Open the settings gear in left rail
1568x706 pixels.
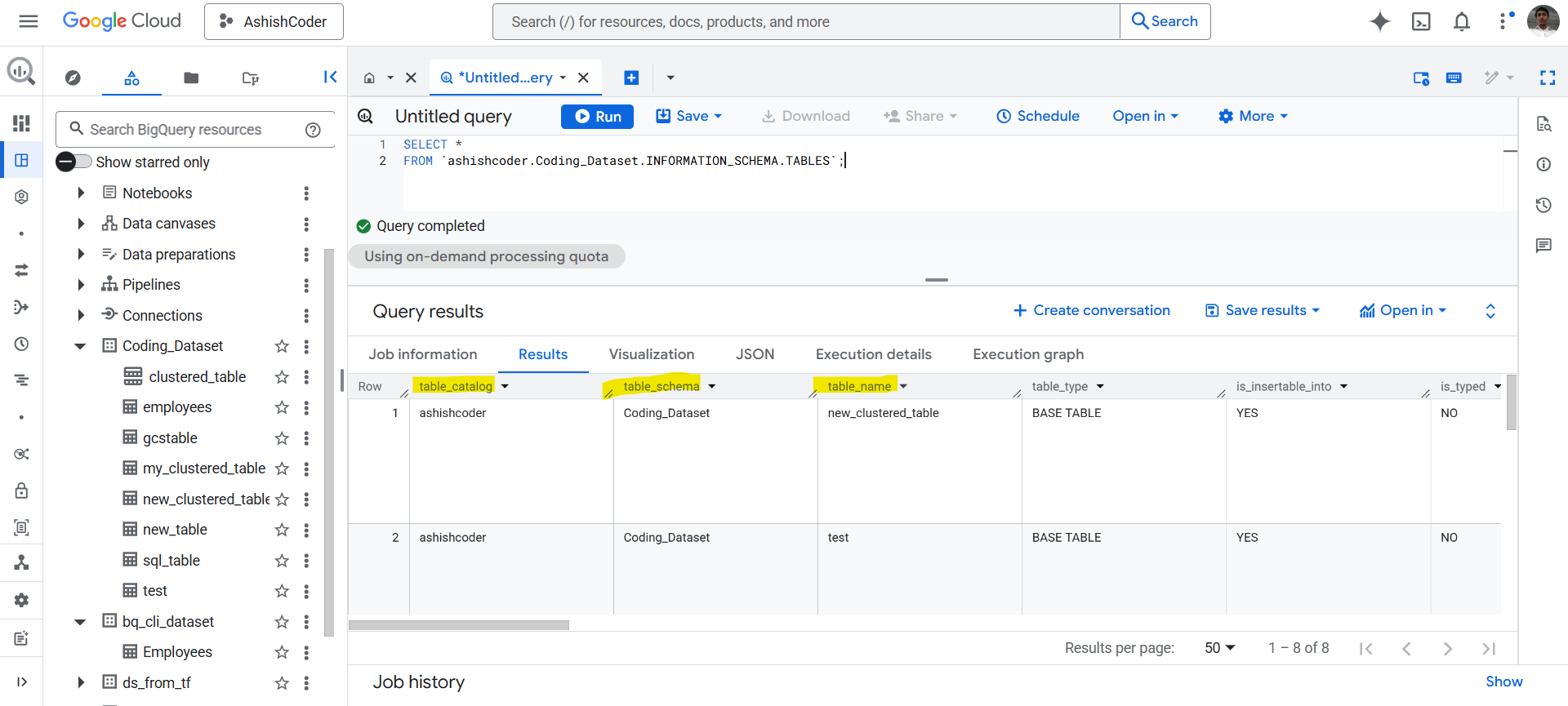pyautogui.click(x=22, y=600)
